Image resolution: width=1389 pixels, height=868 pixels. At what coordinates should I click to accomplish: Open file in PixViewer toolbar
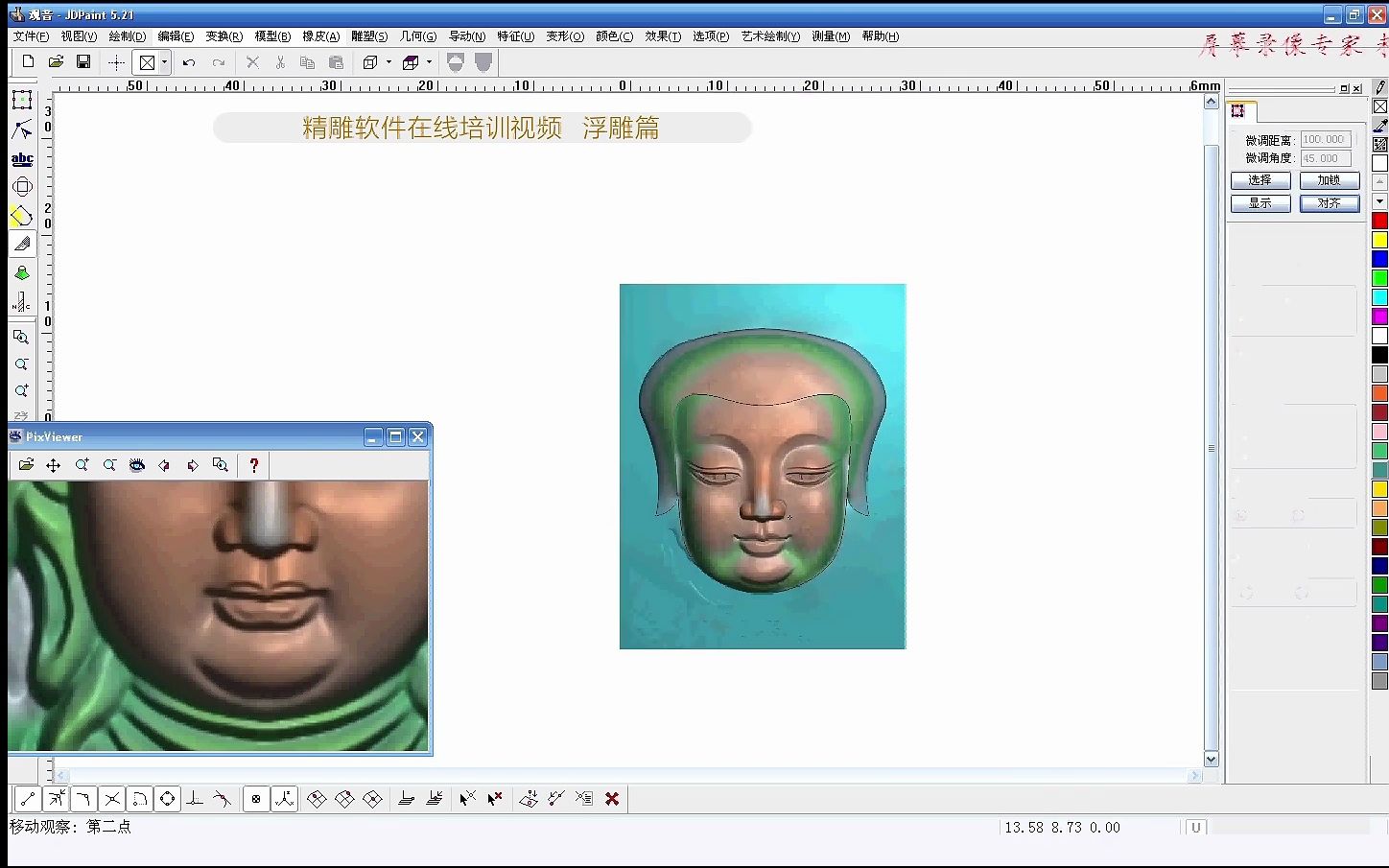click(x=26, y=465)
